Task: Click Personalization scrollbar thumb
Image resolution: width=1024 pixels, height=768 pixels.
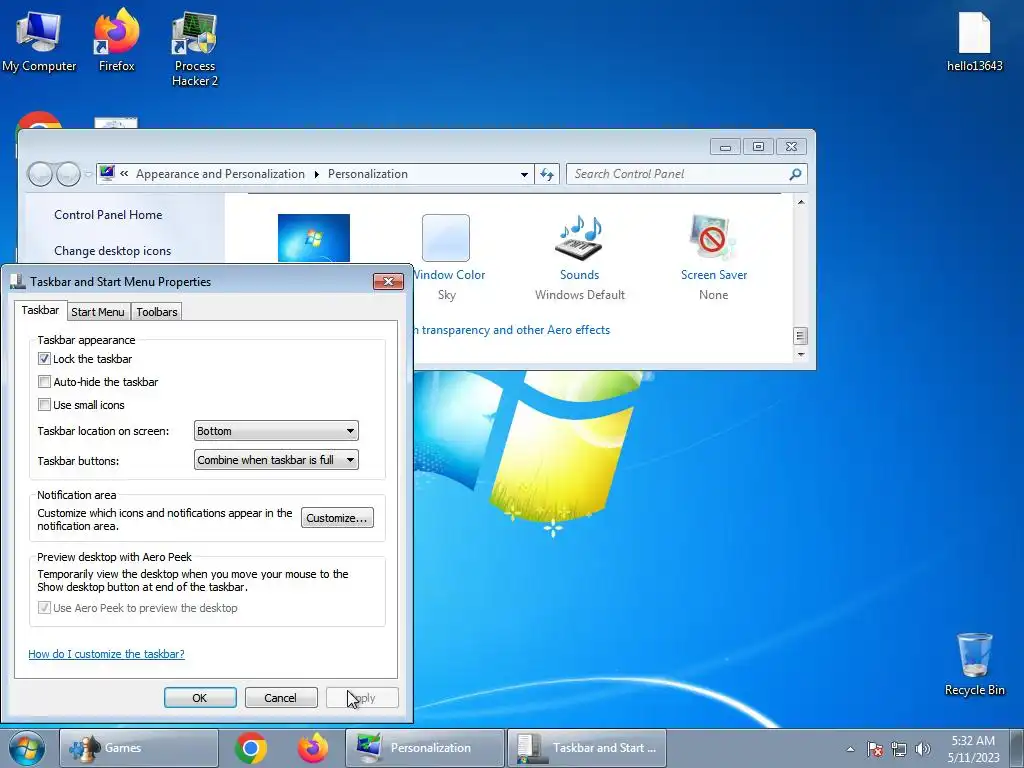Action: pos(801,336)
